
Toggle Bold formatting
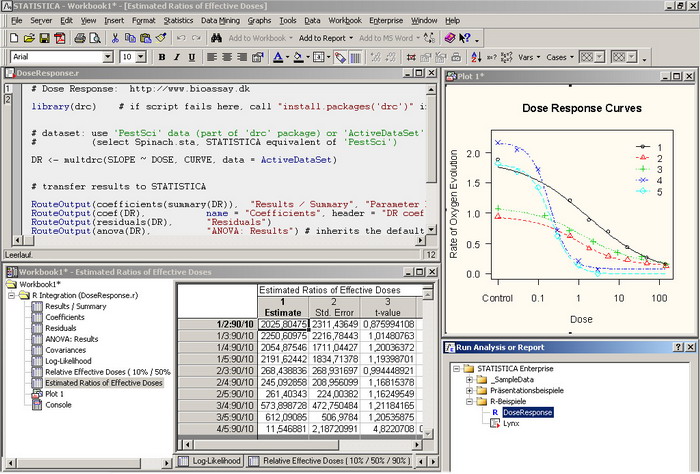[162, 57]
